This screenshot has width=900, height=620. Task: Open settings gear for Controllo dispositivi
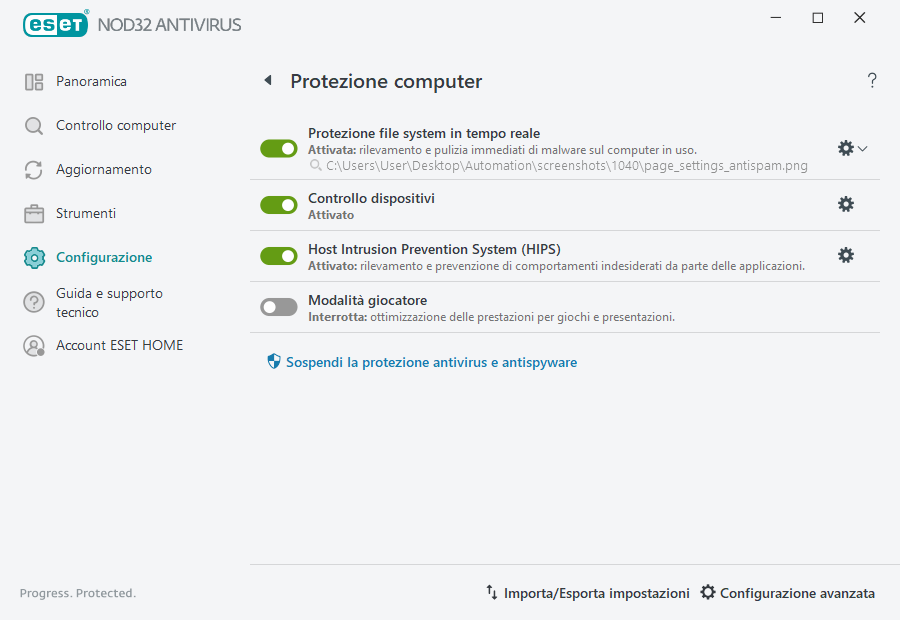[x=846, y=204]
